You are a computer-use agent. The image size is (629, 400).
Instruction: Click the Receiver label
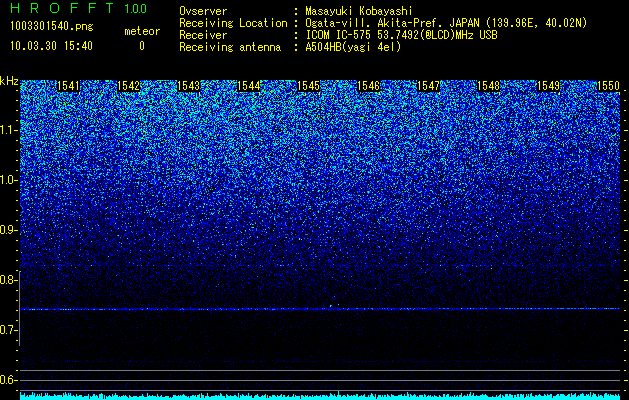pos(203,35)
